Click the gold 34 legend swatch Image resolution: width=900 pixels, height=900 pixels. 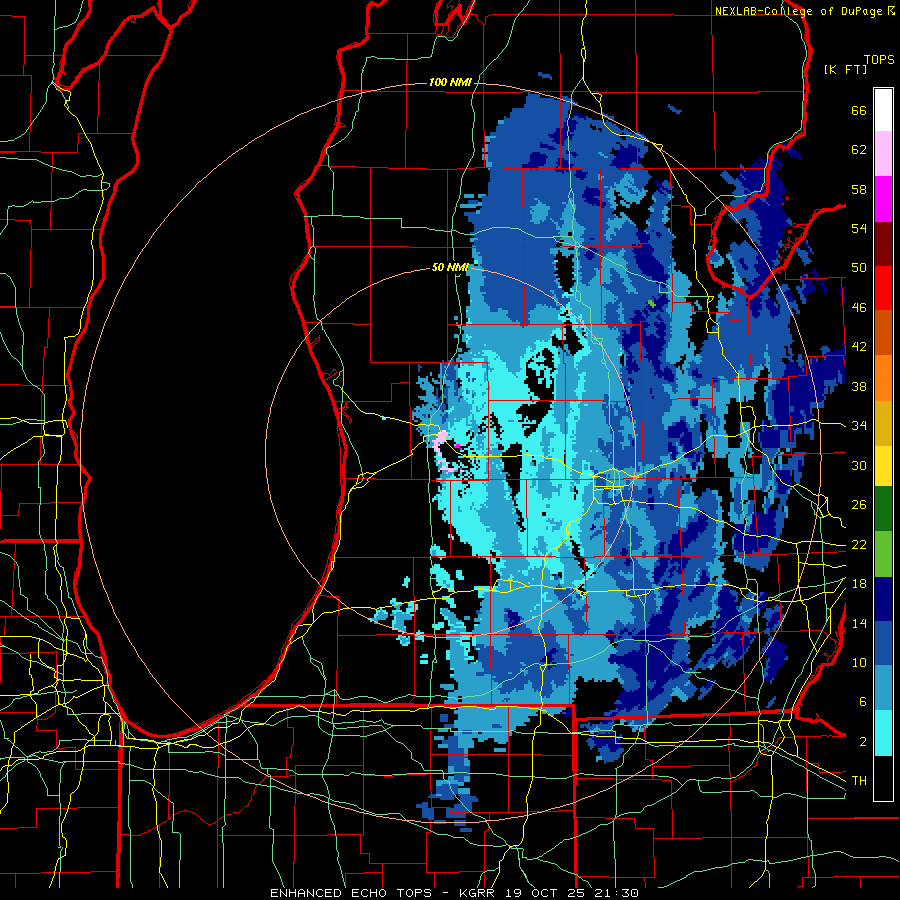click(x=883, y=423)
